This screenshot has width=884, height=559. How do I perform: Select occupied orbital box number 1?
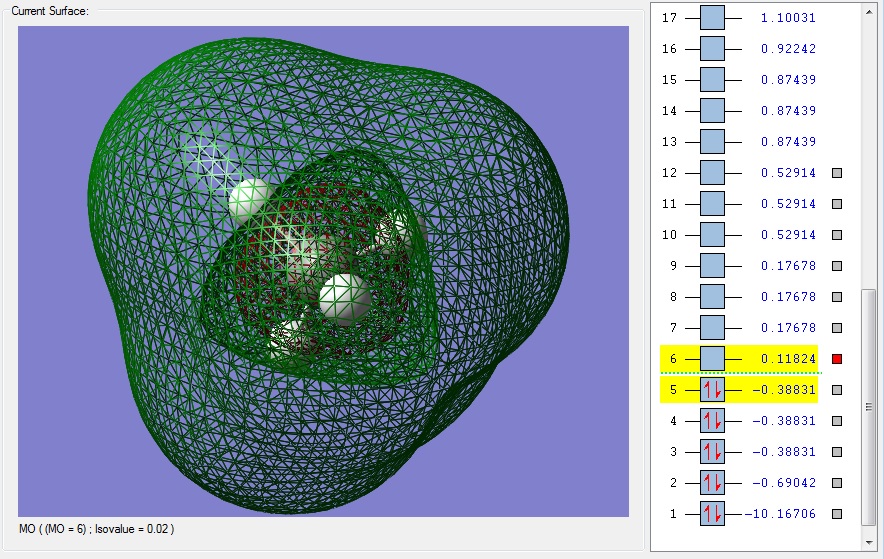(713, 514)
